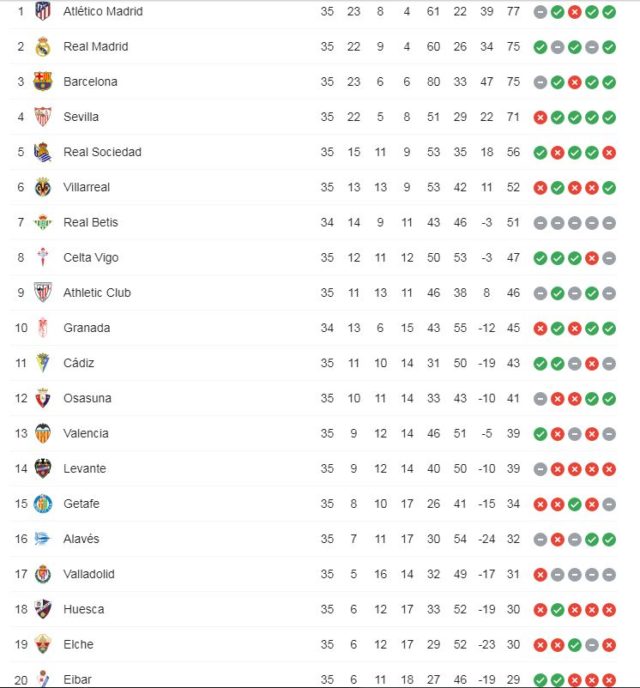
Task: Click Valladolid's first form result icon
Action: pos(540,574)
